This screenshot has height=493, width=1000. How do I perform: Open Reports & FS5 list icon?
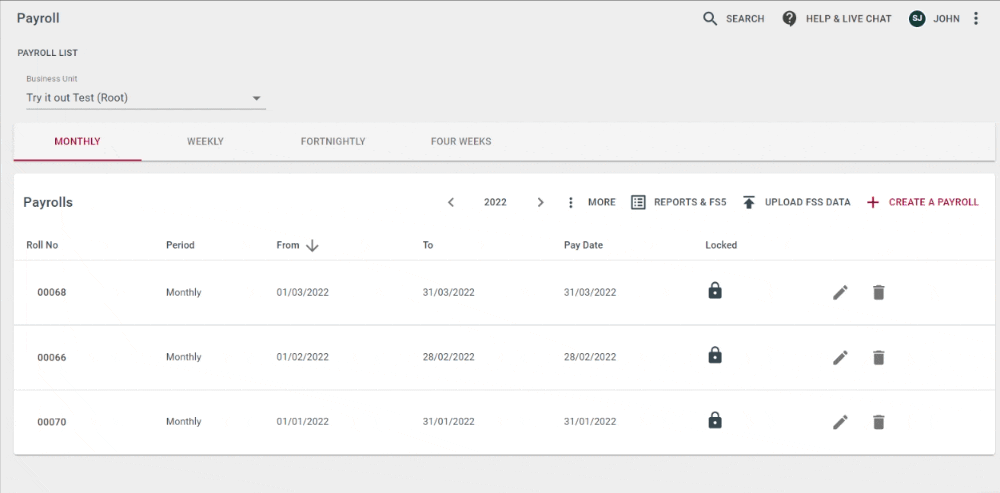(638, 202)
